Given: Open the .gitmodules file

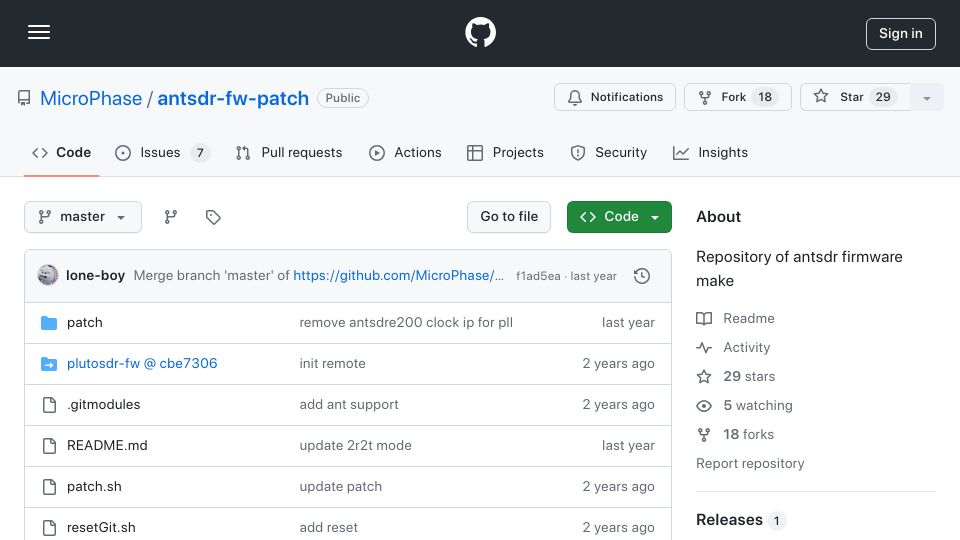Looking at the screenshot, I should click(x=103, y=405).
